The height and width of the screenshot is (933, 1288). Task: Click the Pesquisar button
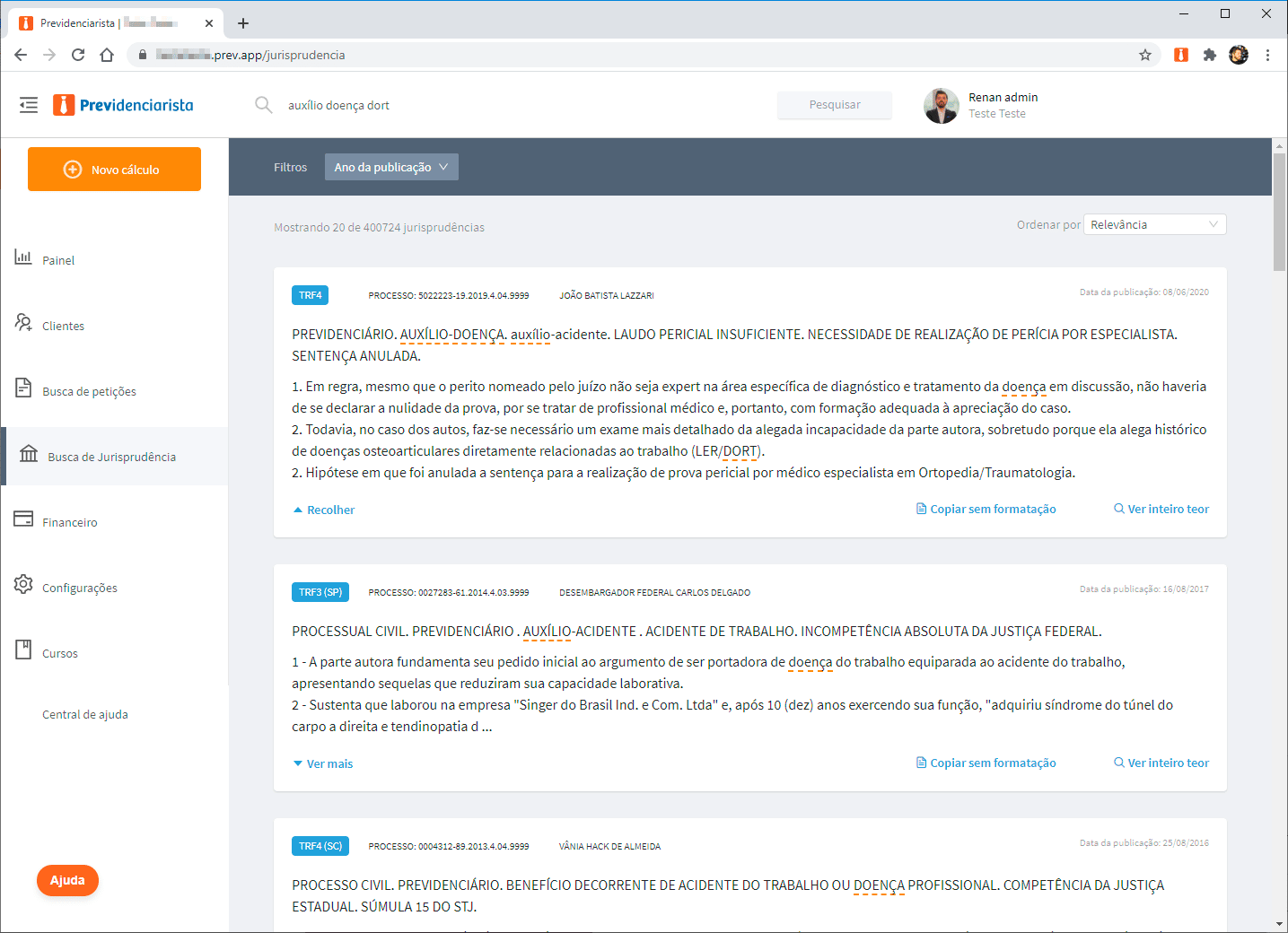click(834, 105)
